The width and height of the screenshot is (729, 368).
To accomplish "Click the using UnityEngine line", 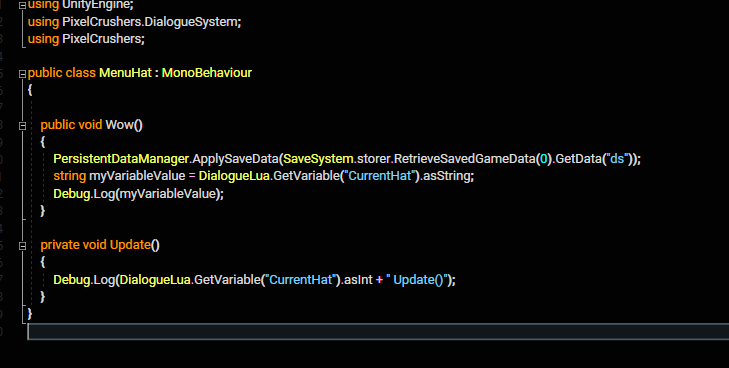I will pyautogui.click(x=80, y=6).
